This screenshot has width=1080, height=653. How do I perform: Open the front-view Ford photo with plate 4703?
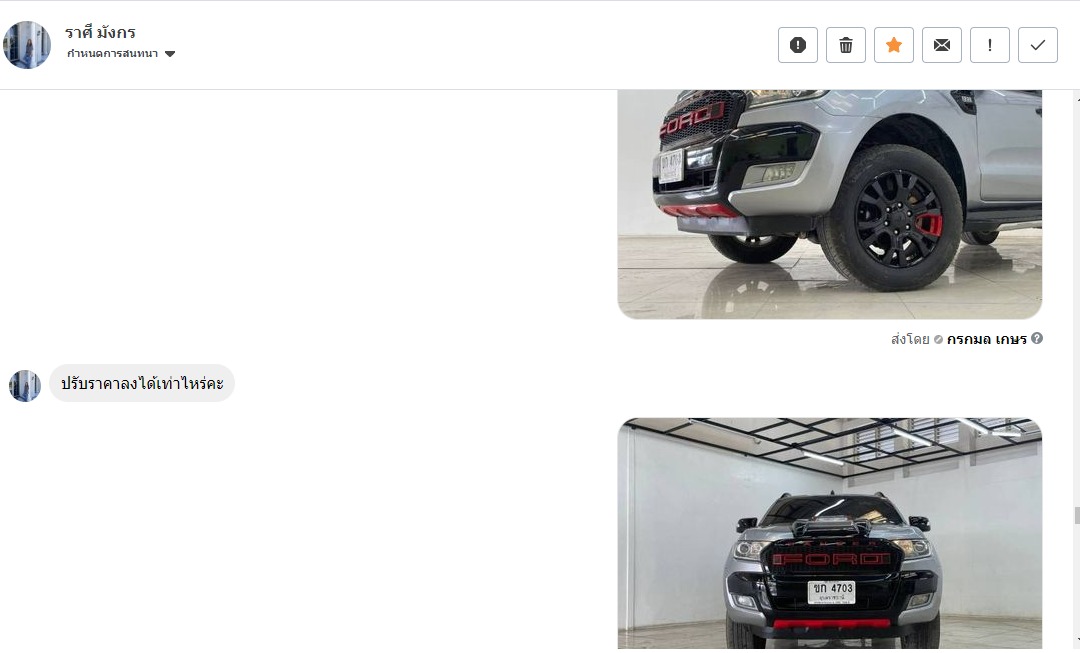pyautogui.click(x=829, y=533)
